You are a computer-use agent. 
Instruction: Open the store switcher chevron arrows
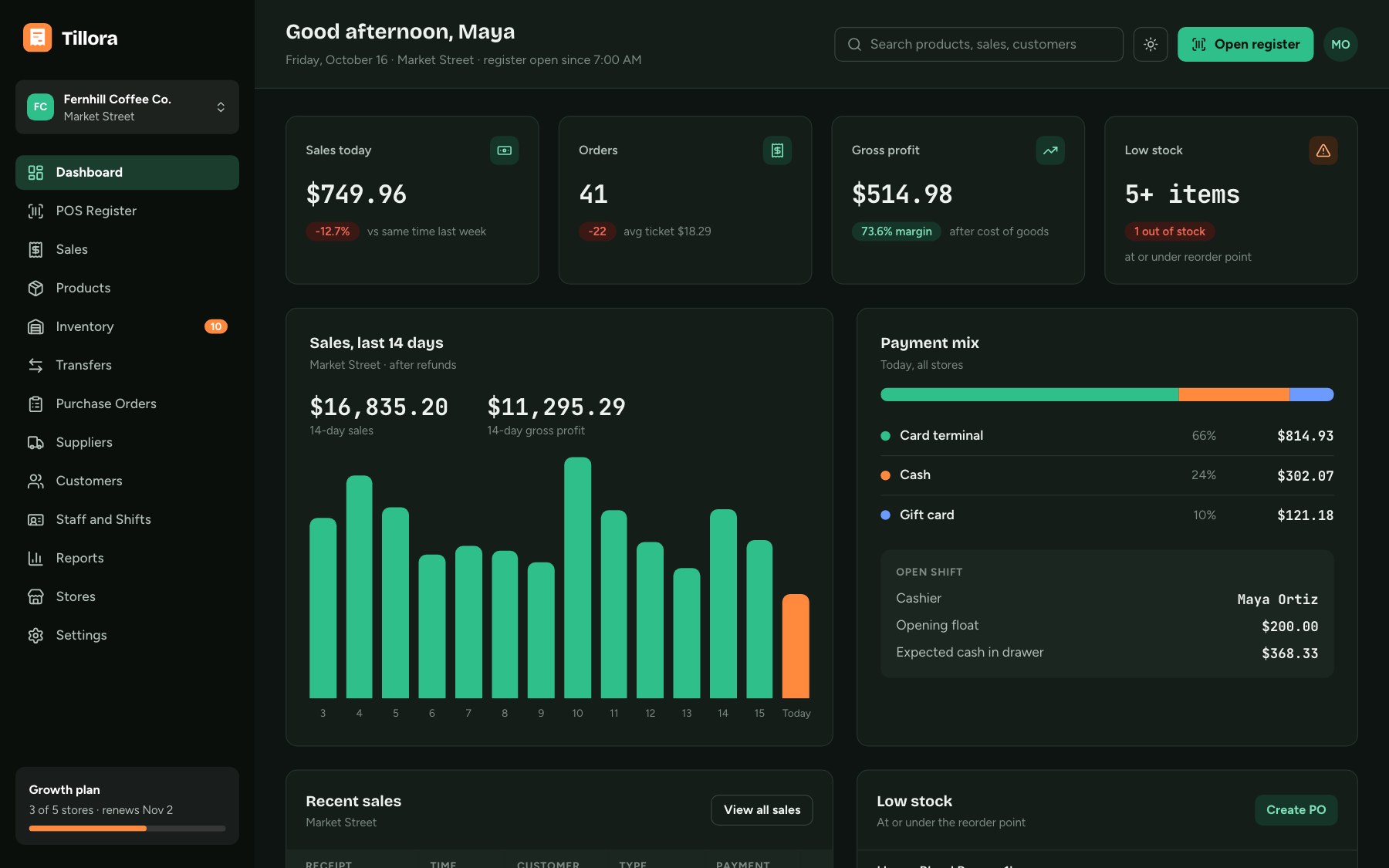click(221, 107)
